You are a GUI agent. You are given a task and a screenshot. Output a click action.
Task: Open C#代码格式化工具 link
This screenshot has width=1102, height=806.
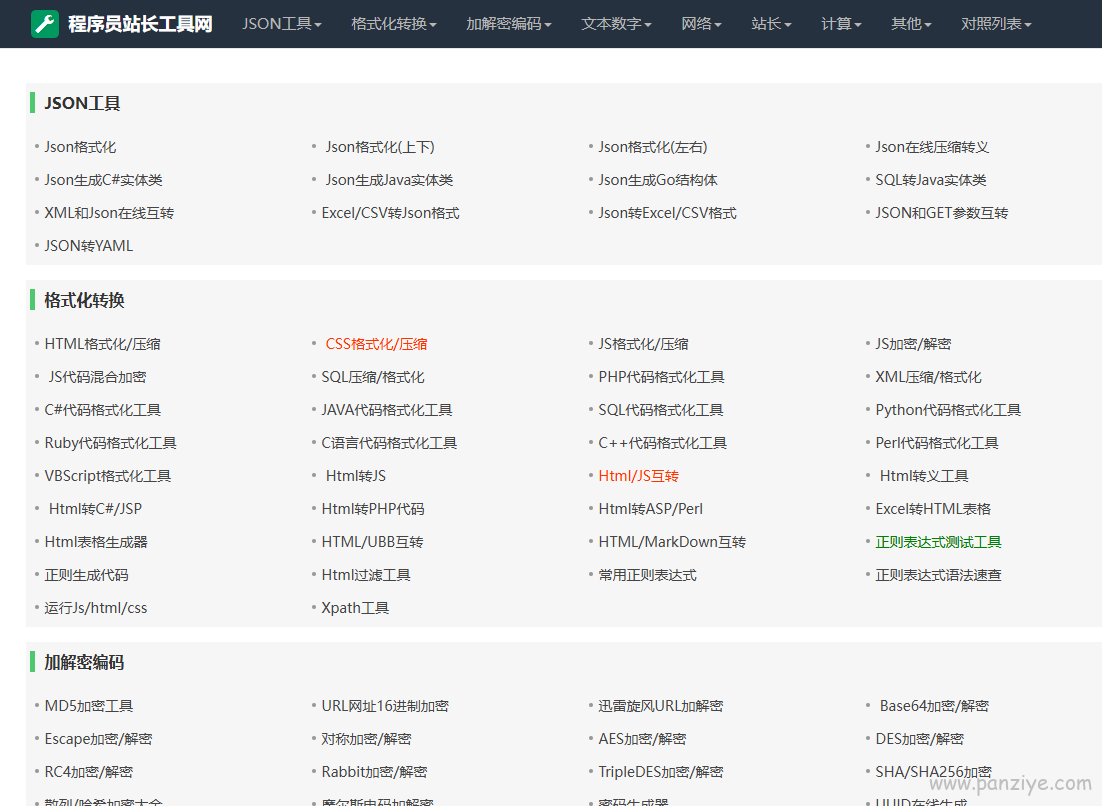tap(103, 410)
